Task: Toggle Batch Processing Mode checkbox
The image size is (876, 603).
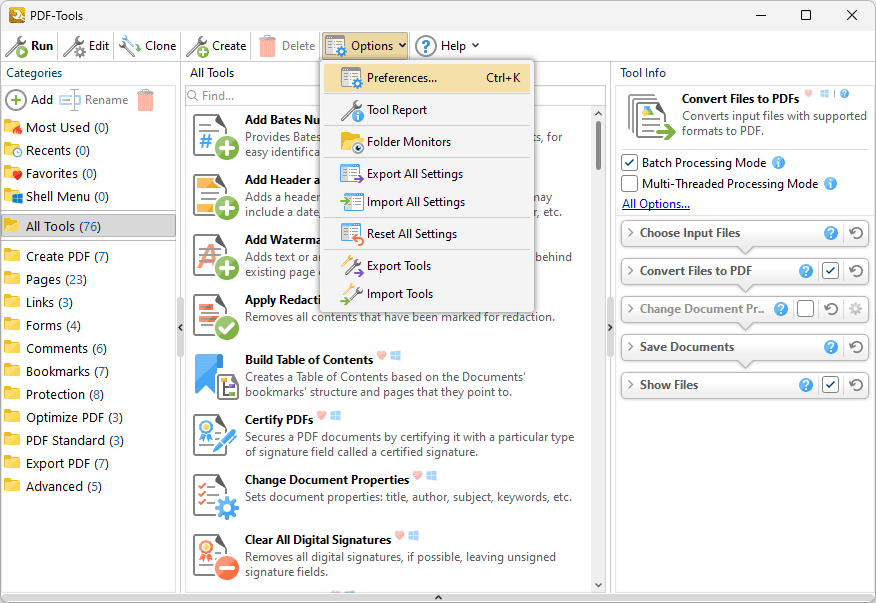Action: click(x=630, y=163)
